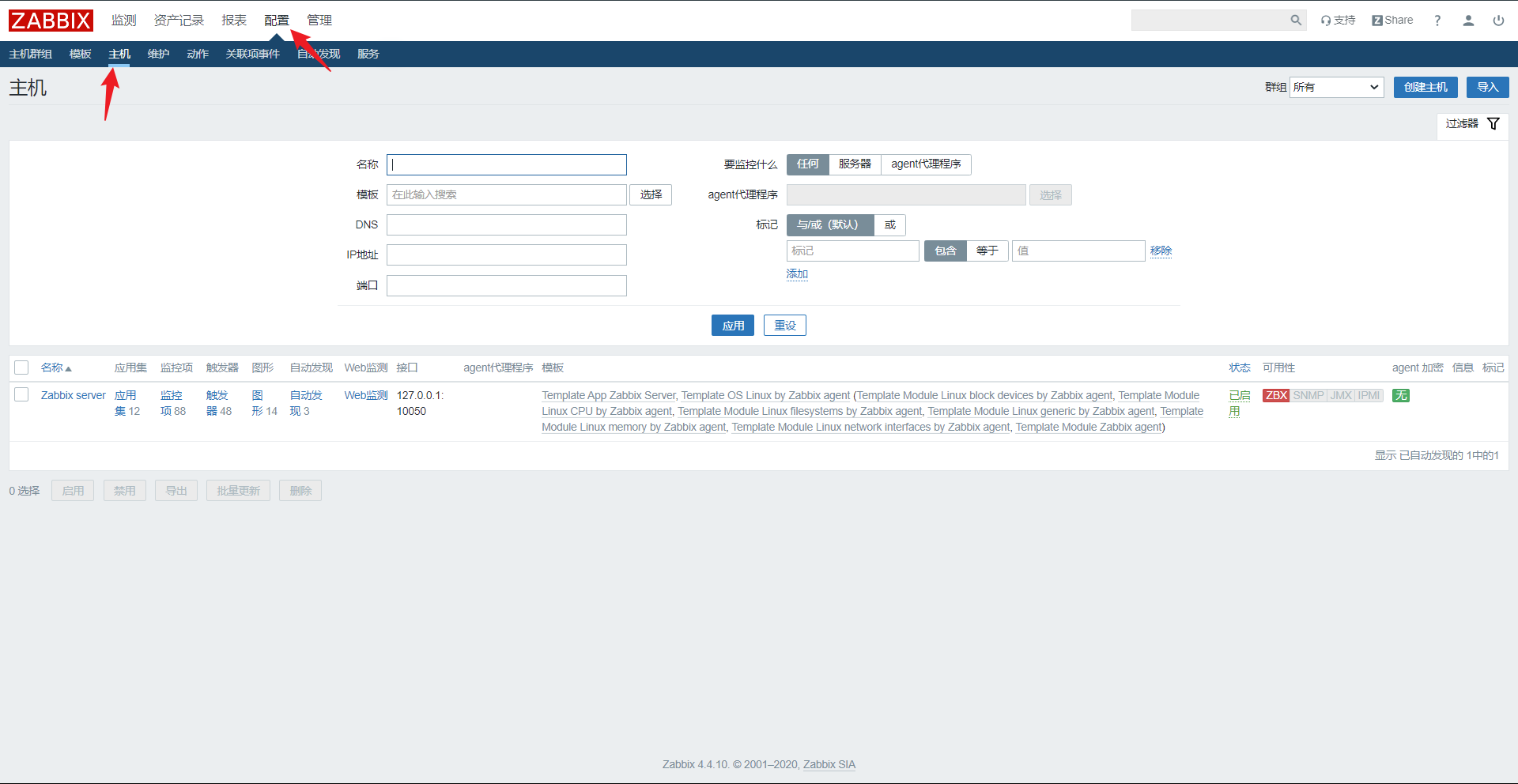
Task: Open Zabbix SIA footer link
Action: click(829, 765)
